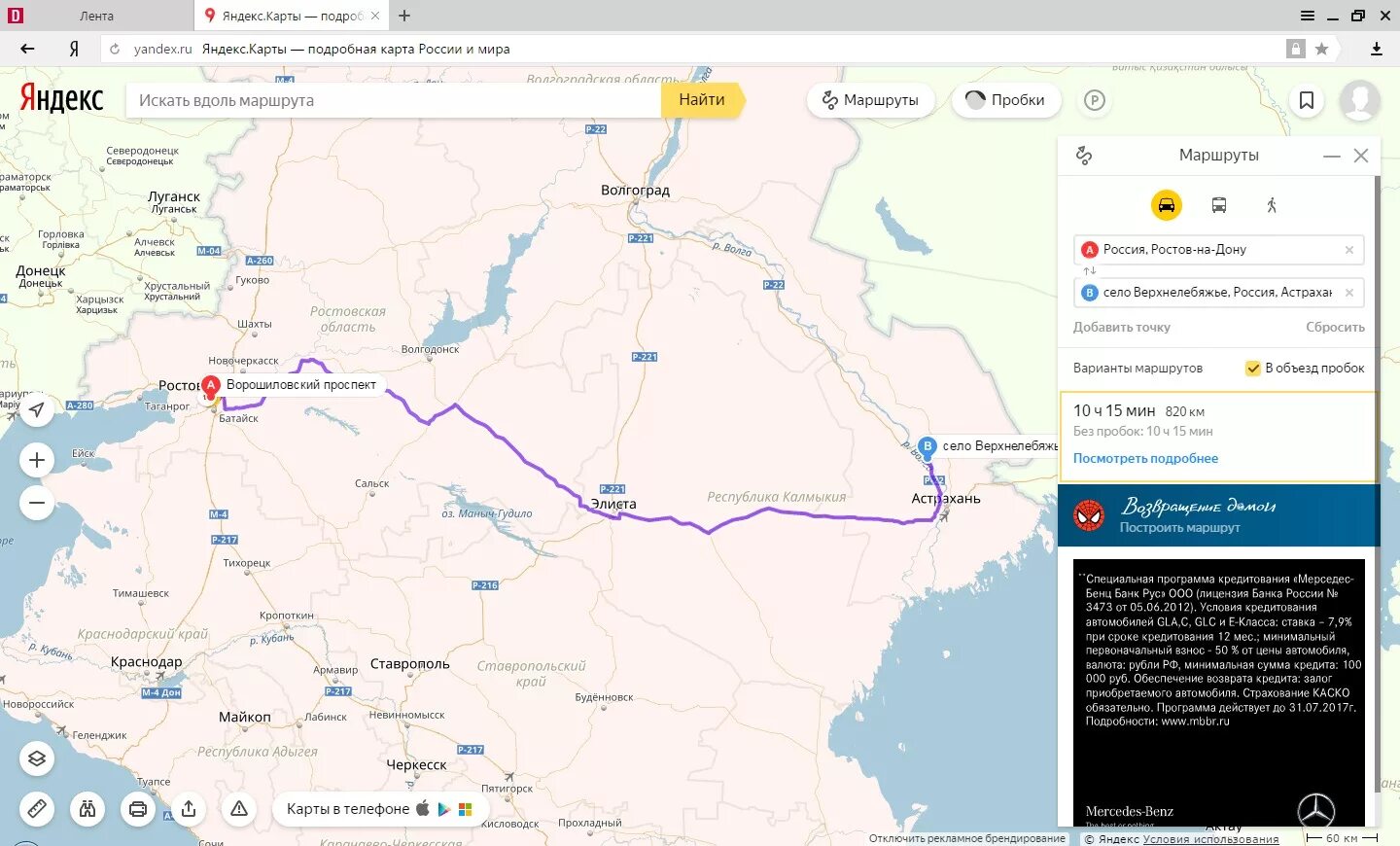
Task: Click Краснодар city label on map
Action: [146, 662]
